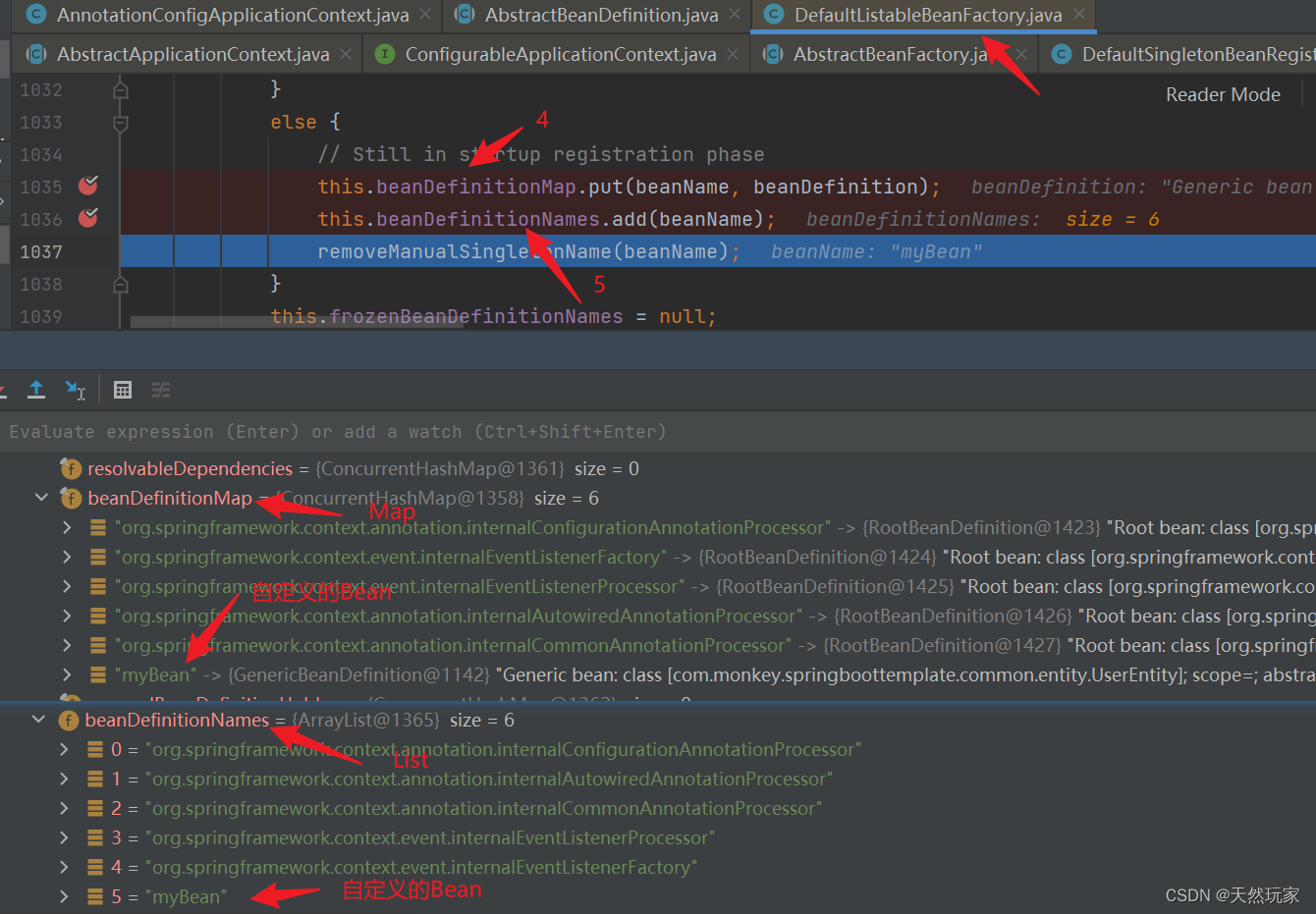Click the Run to Cursor debugger icon
Image resolution: width=1316 pixels, height=914 pixels.
point(76,390)
